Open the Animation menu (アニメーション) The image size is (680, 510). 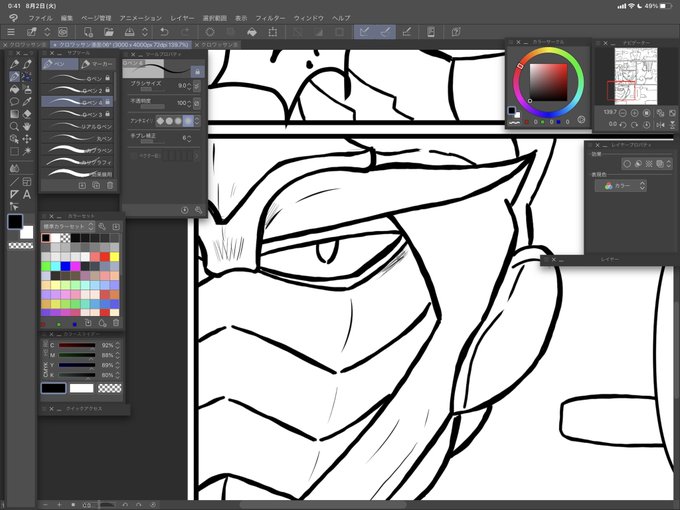(x=141, y=18)
